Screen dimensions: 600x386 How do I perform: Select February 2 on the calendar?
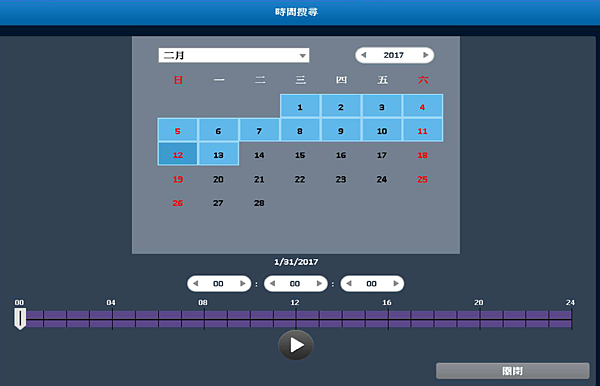point(341,106)
